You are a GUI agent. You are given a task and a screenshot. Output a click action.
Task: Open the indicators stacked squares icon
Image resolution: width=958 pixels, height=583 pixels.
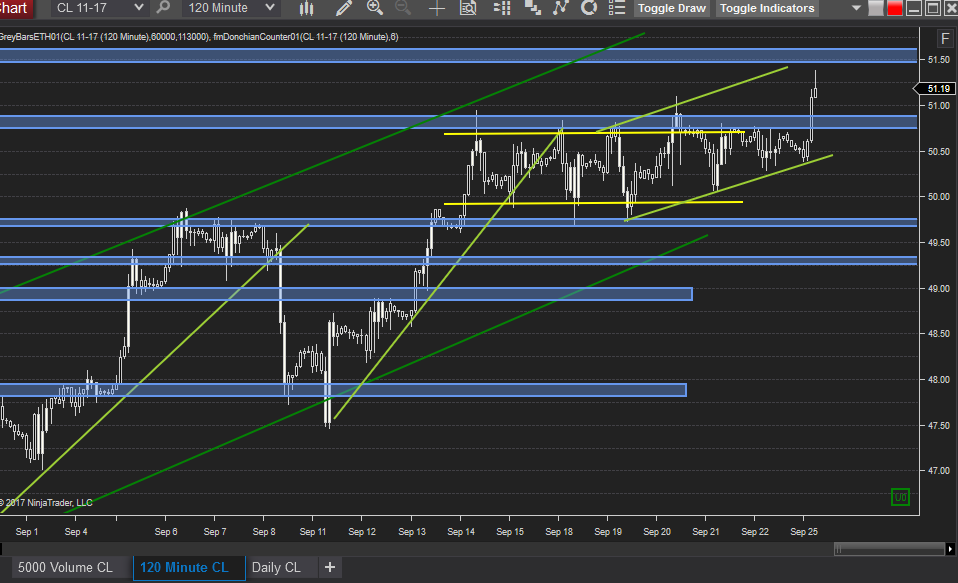pyautogui.click(x=532, y=8)
